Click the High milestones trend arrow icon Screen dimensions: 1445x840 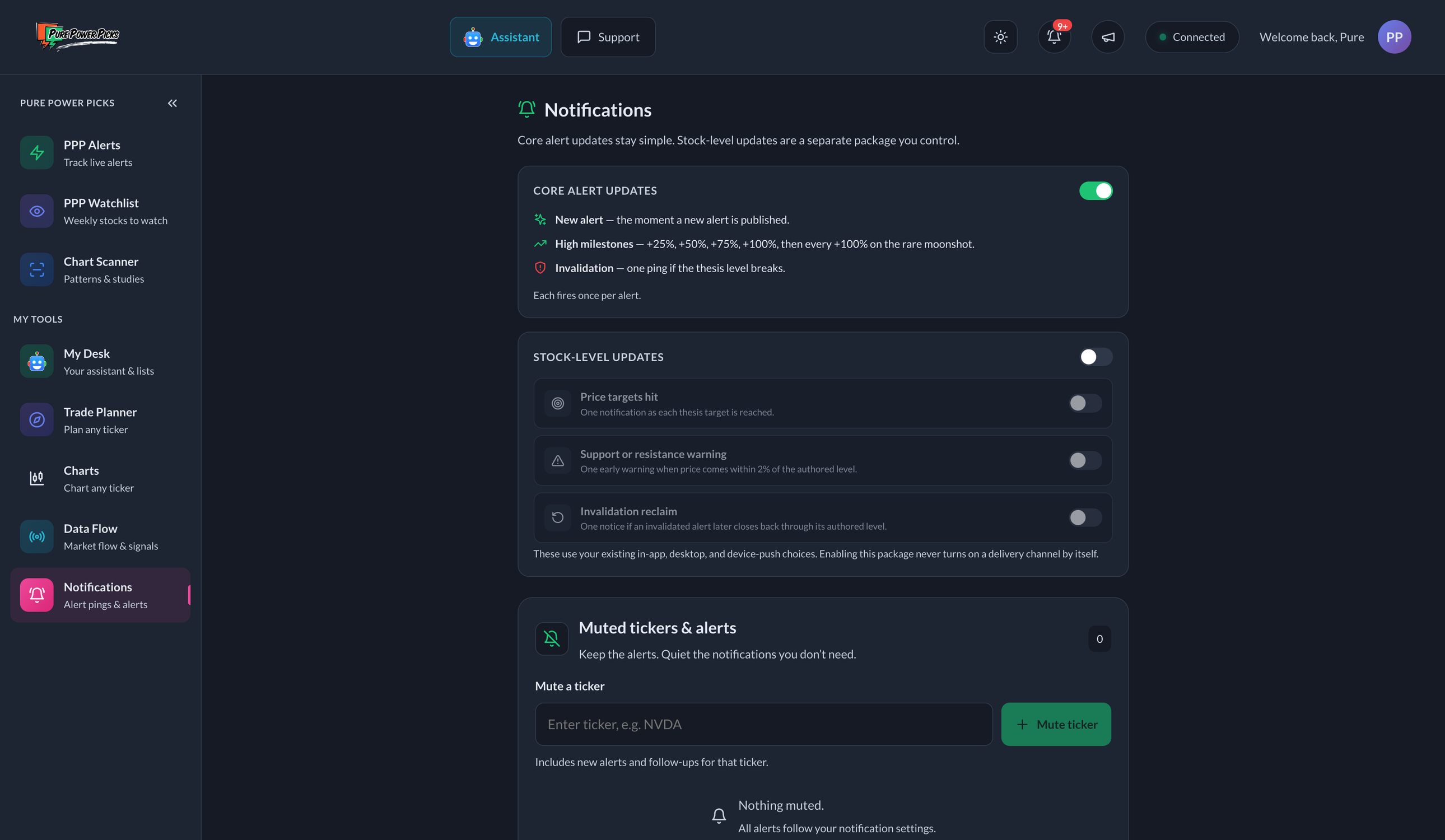(540, 244)
